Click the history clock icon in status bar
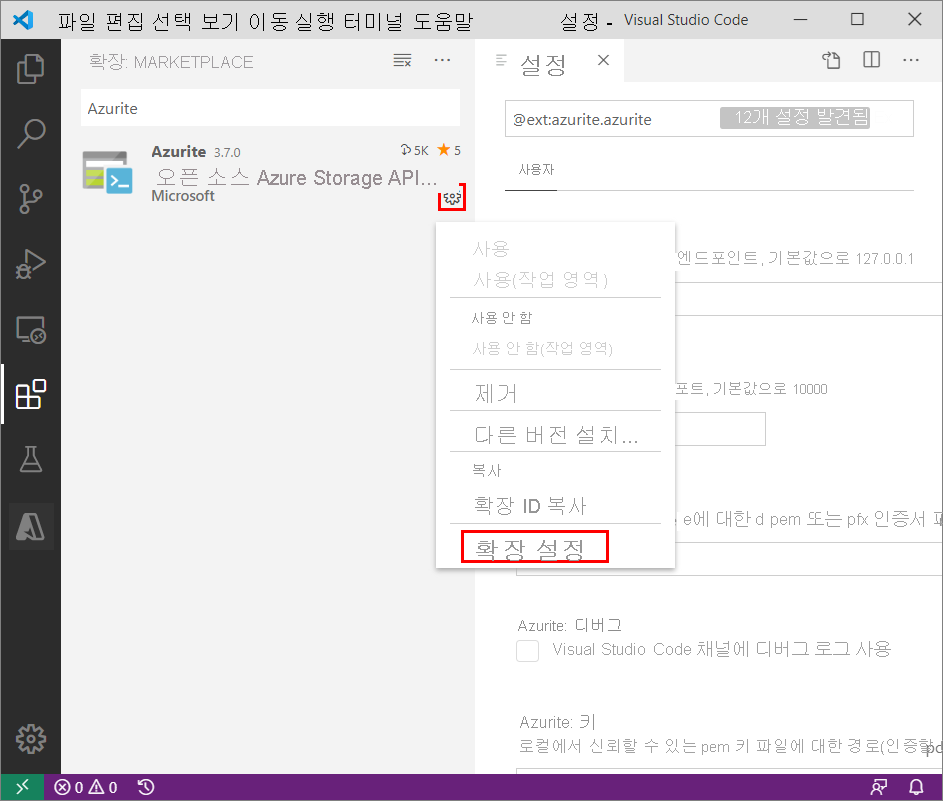The height and width of the screenshot is (801, 943). 146,787
